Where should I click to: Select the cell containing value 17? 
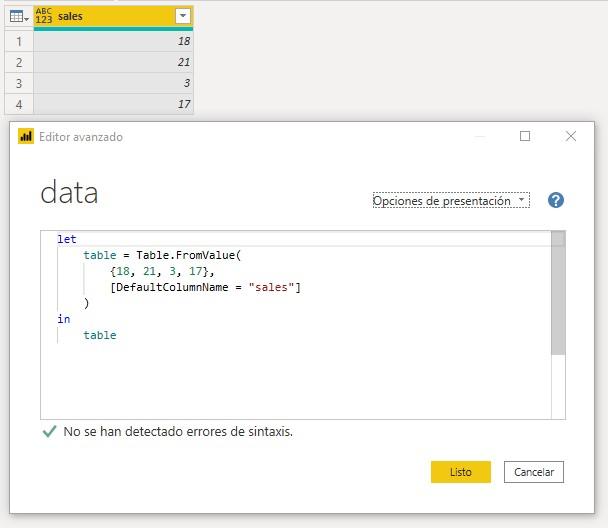point(113,104)
